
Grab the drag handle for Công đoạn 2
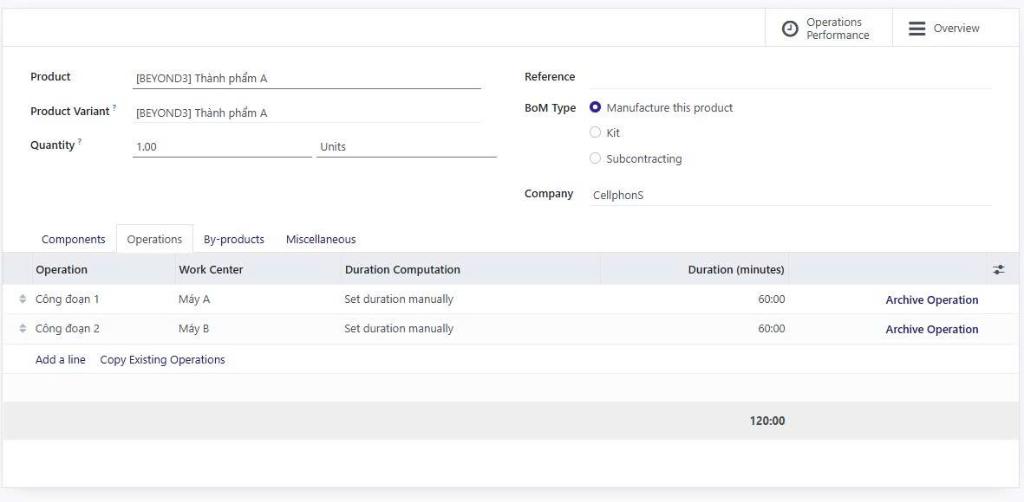tap(23, 329)
